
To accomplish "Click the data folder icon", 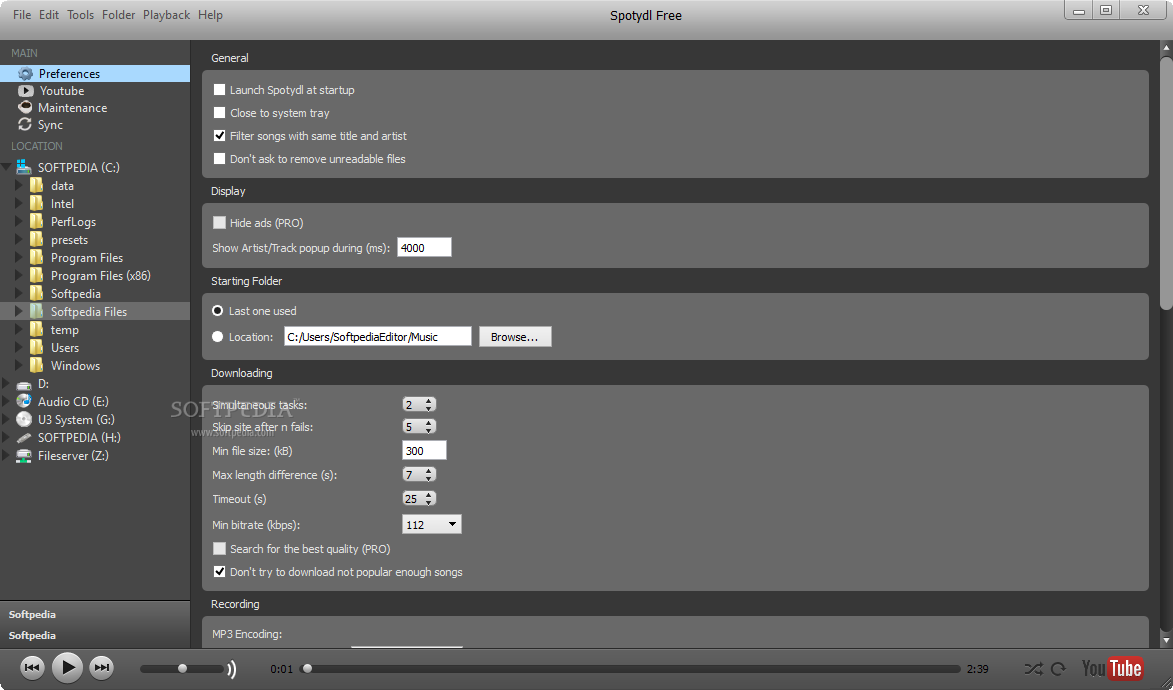I will 36,186.
